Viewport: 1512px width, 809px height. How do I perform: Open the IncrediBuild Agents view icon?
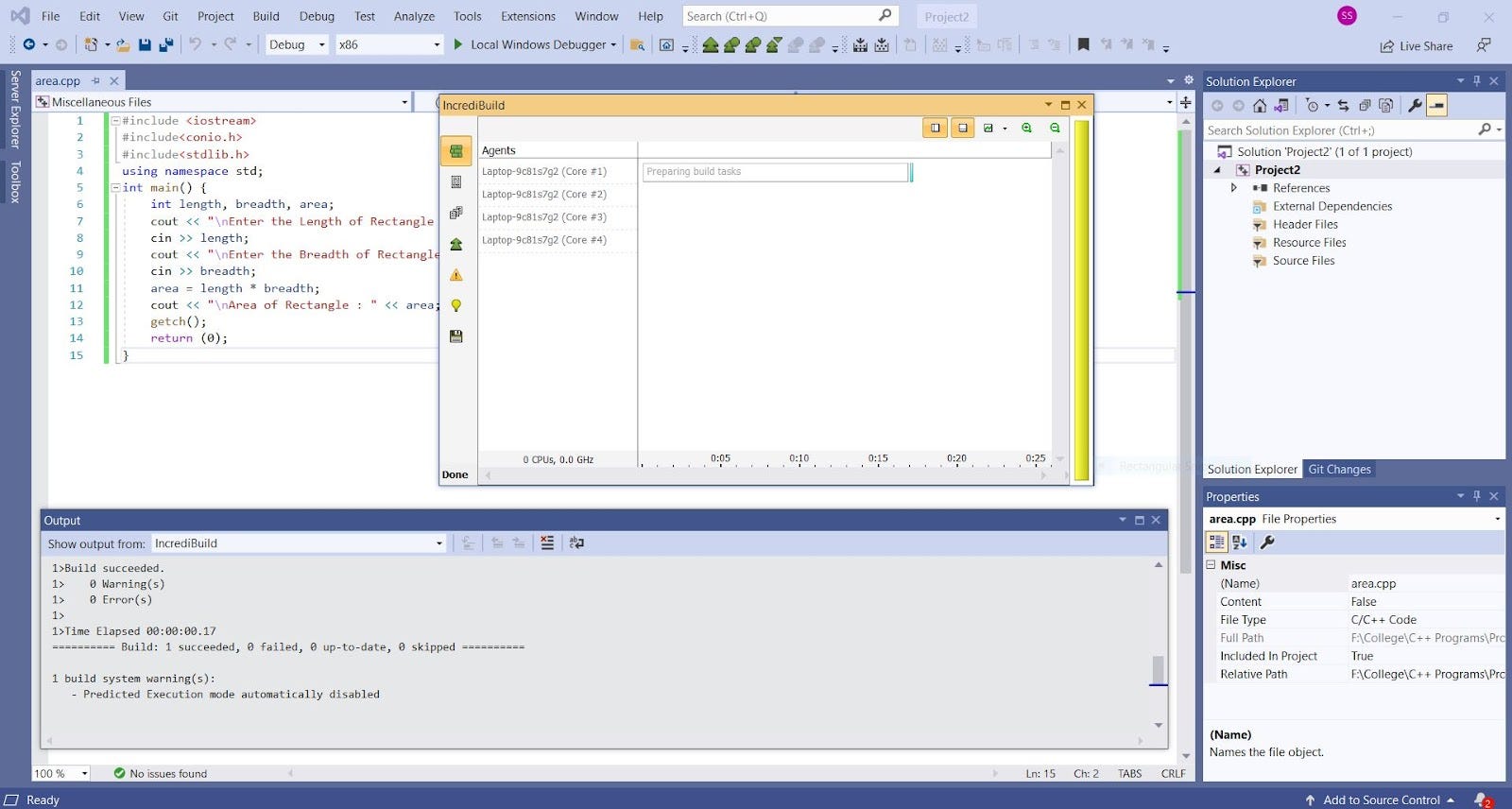pos(456,151)
